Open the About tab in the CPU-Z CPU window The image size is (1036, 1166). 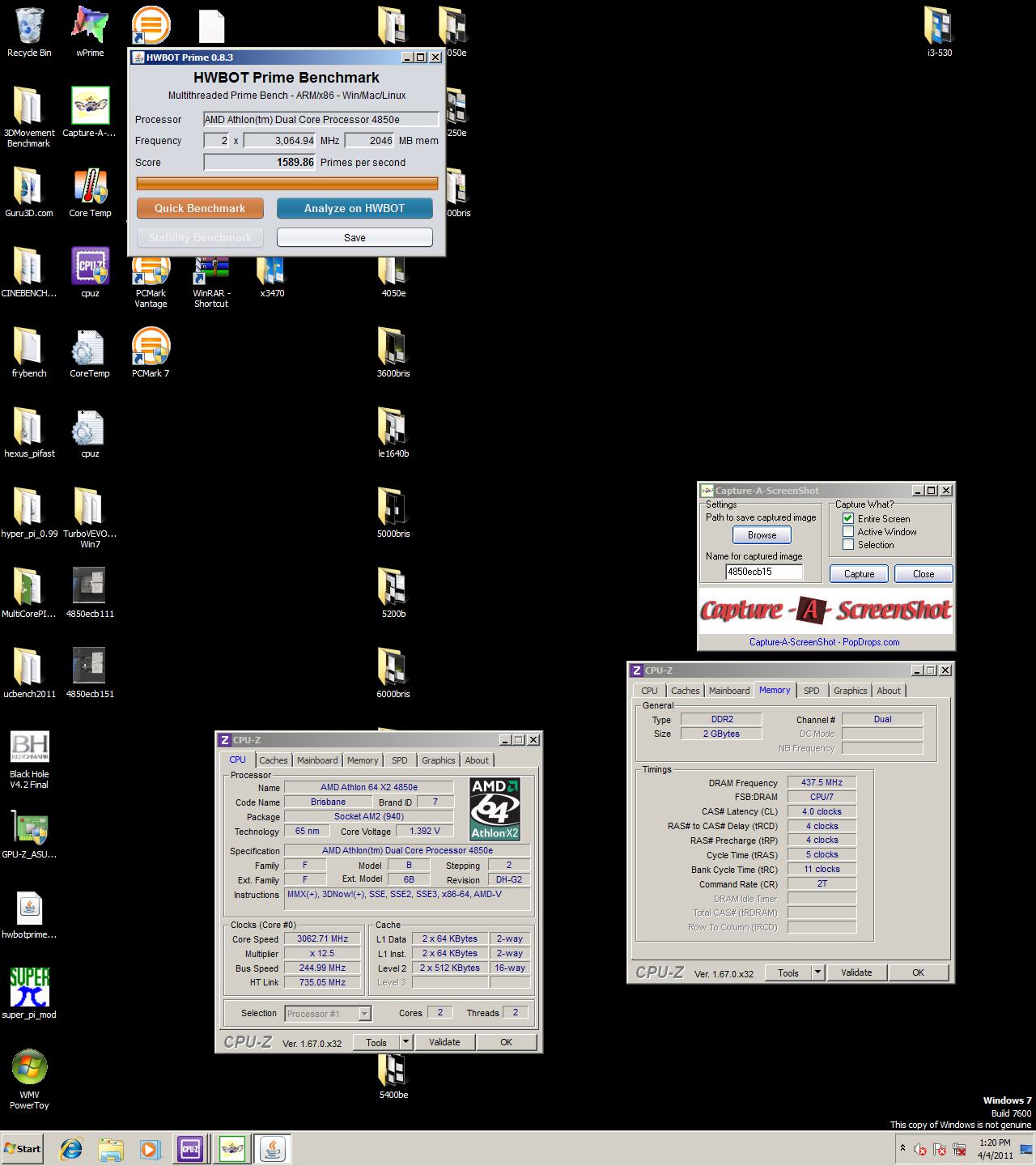point(477,760)
